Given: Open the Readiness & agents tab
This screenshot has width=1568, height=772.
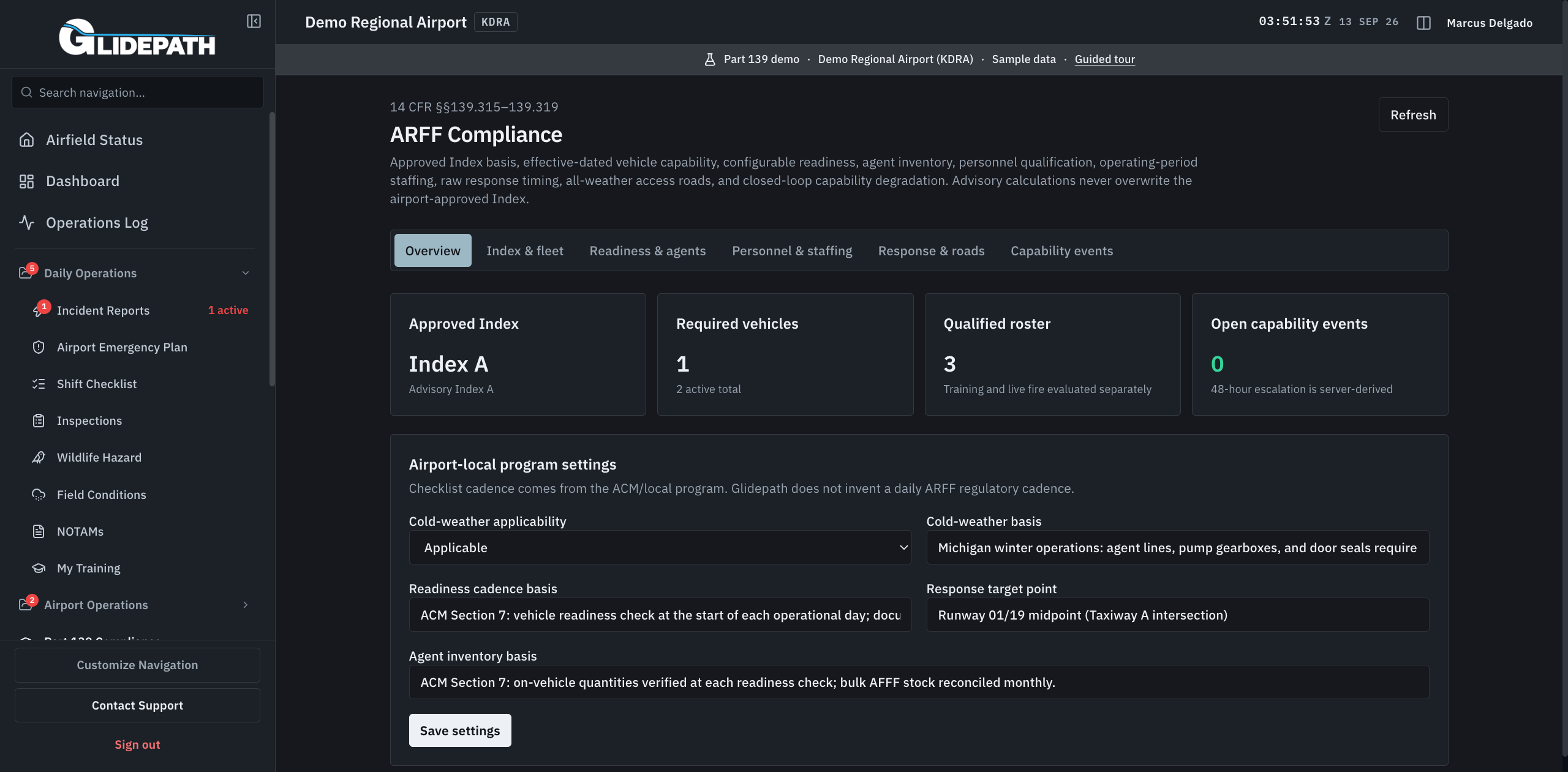Looking at the screenshot, I should pos(647,250).
